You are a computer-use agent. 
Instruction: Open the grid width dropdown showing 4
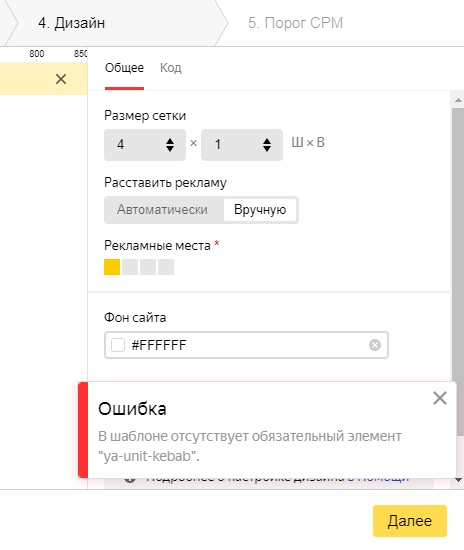tap(145, 145)
